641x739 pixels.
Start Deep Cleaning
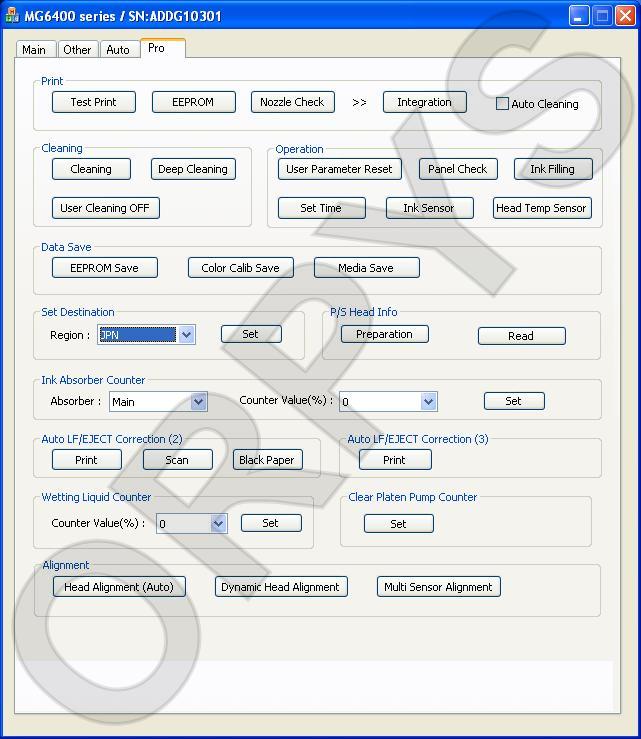tap(193, 169)
